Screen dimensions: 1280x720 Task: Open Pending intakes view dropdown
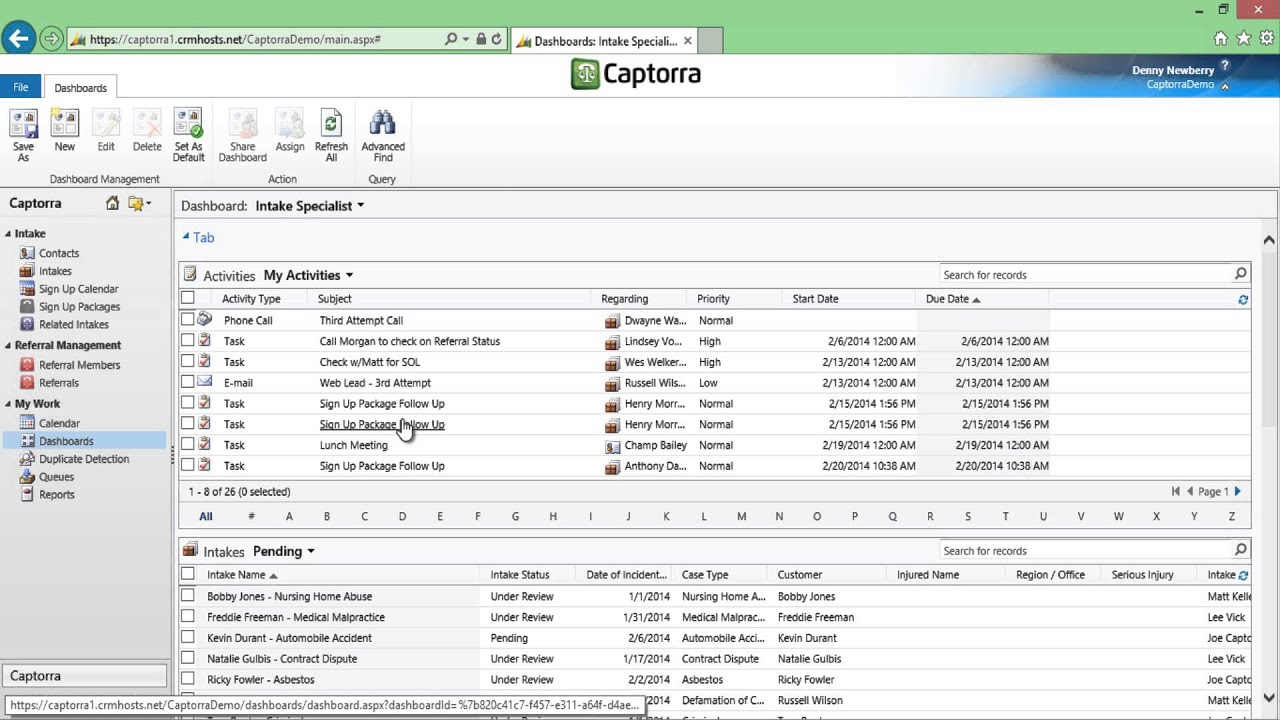click(x=311, y=551)
